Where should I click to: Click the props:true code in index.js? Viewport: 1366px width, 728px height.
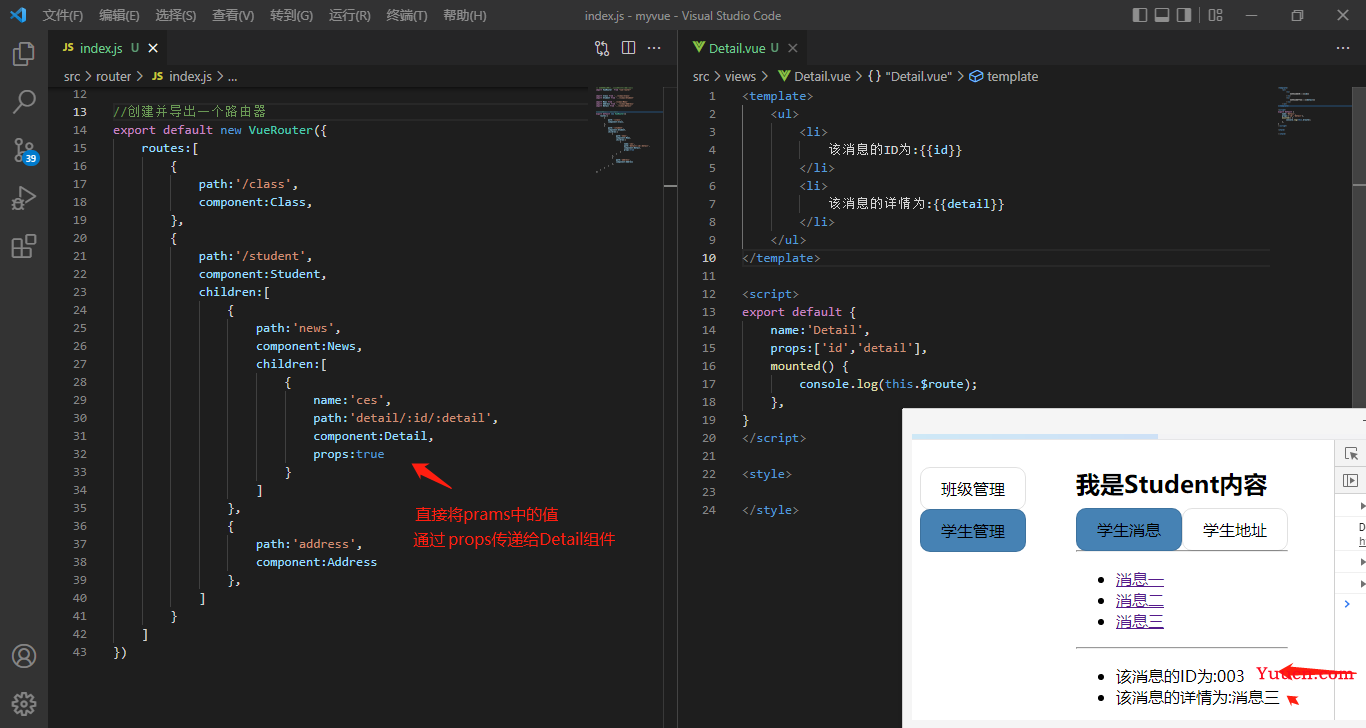pyautogui.click(x=348, y=454)
